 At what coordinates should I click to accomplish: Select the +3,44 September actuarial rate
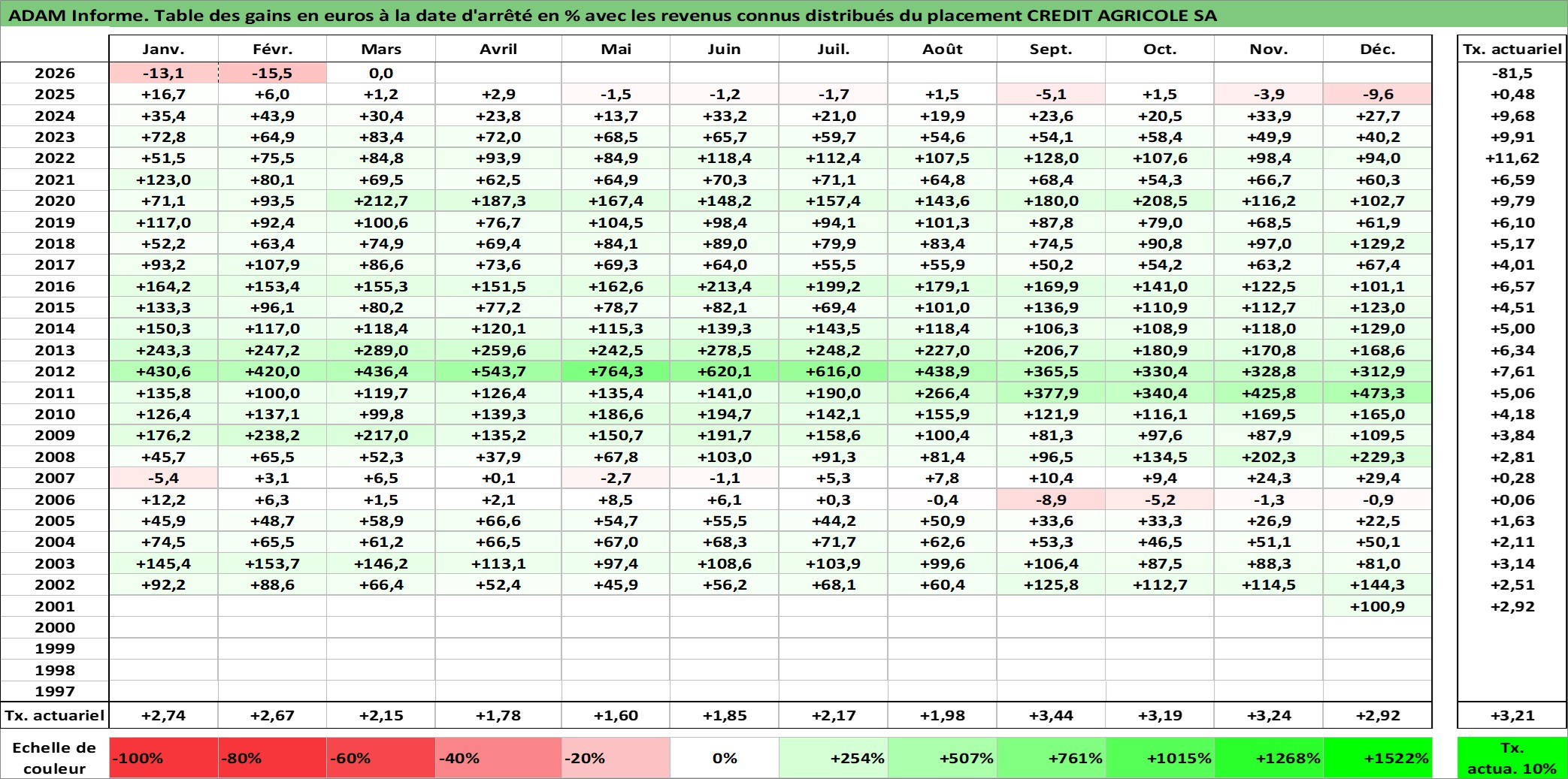(1052, 715)
